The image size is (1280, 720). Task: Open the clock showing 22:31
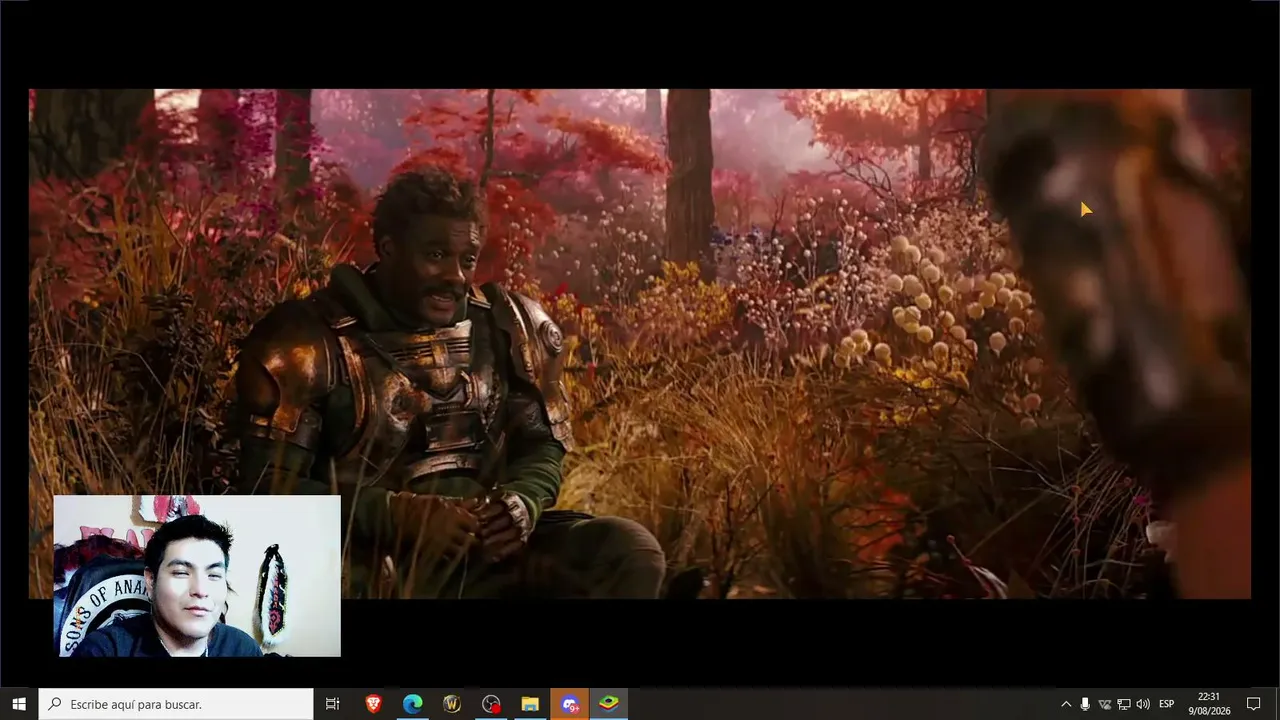point(1209,704)
